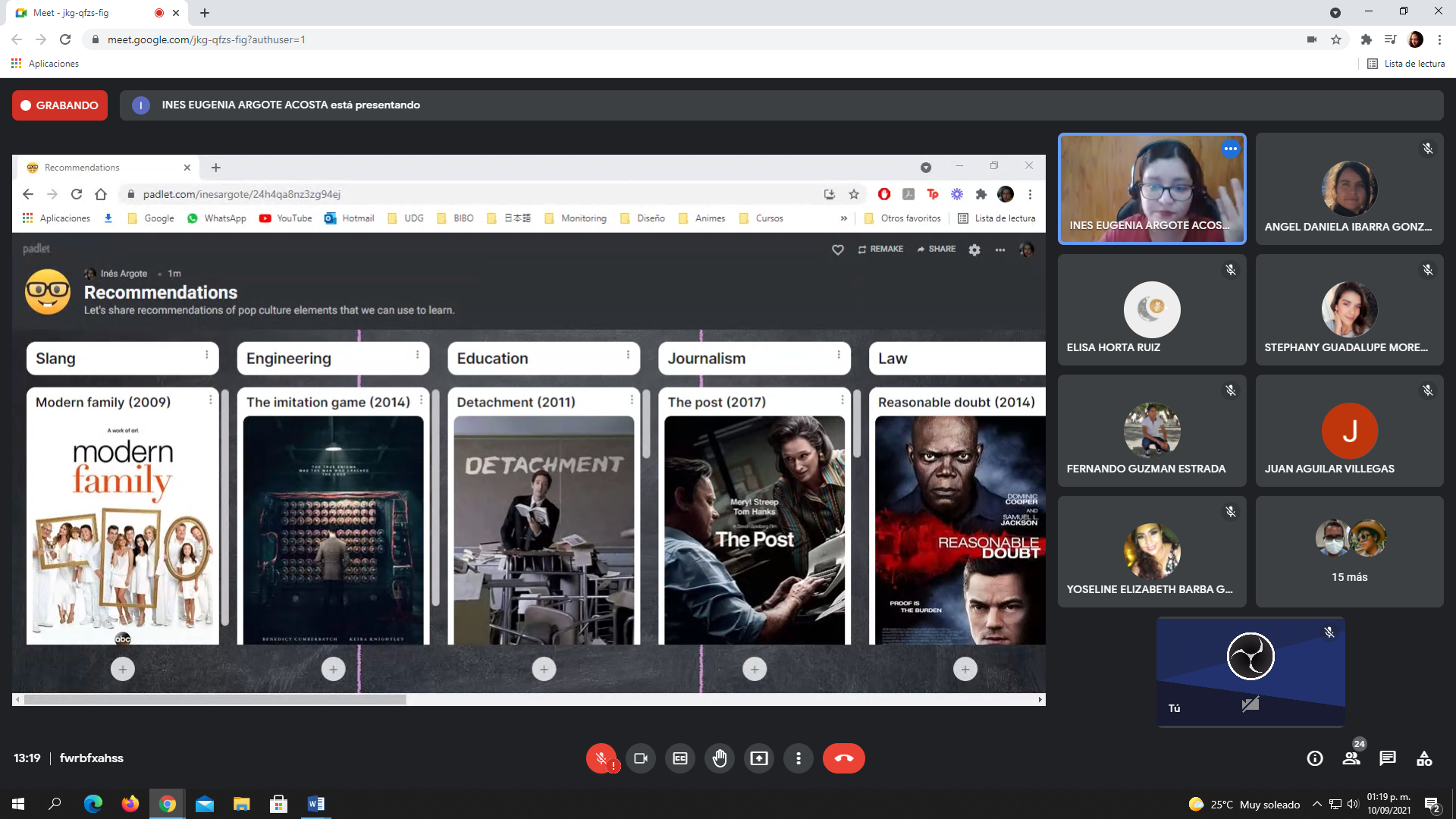The width and height of the screenshot is (1456, 819).
Task: Open Chrome three-dot menu
Action: 1439,39
